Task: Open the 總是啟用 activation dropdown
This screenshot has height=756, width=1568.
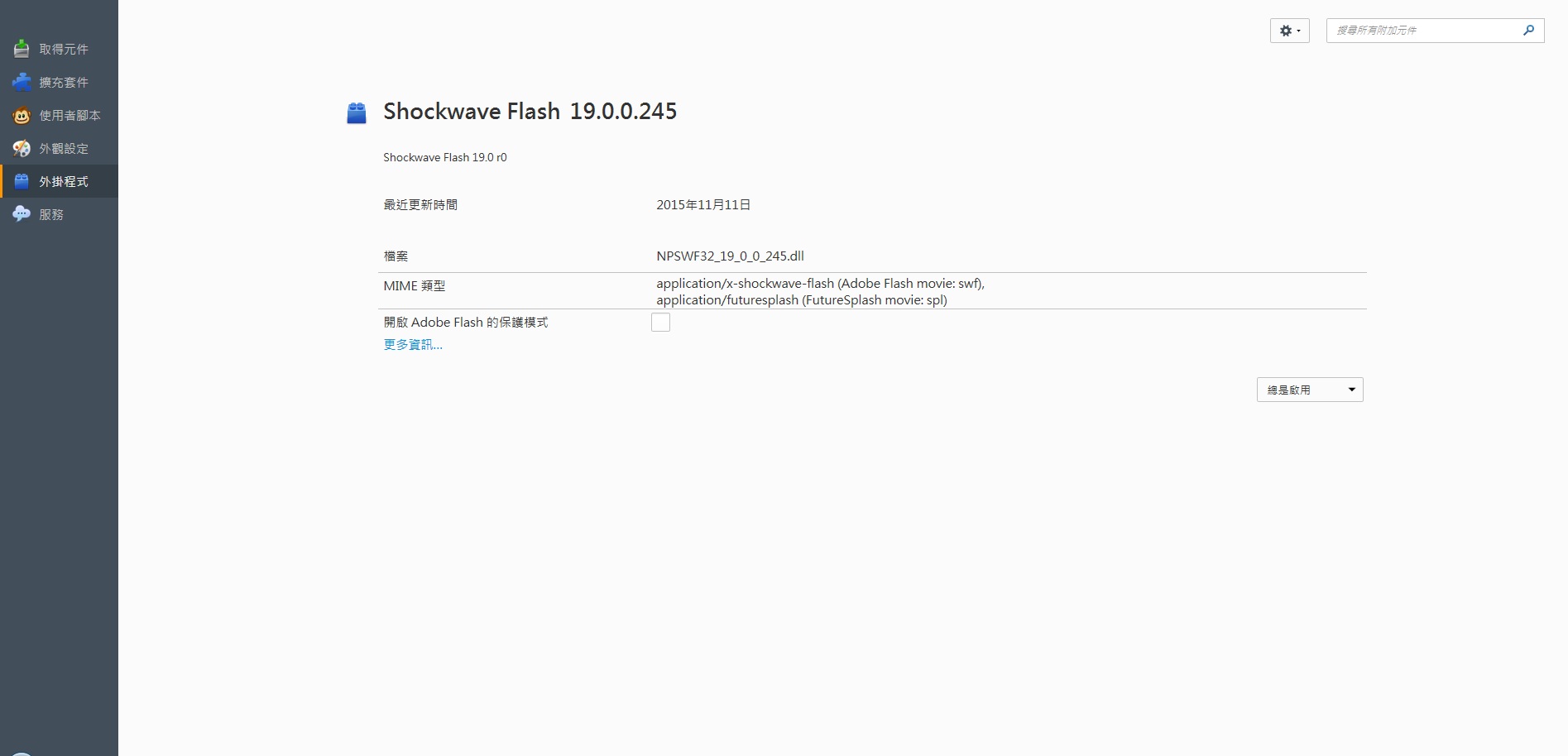Action: click(1310, 390)
